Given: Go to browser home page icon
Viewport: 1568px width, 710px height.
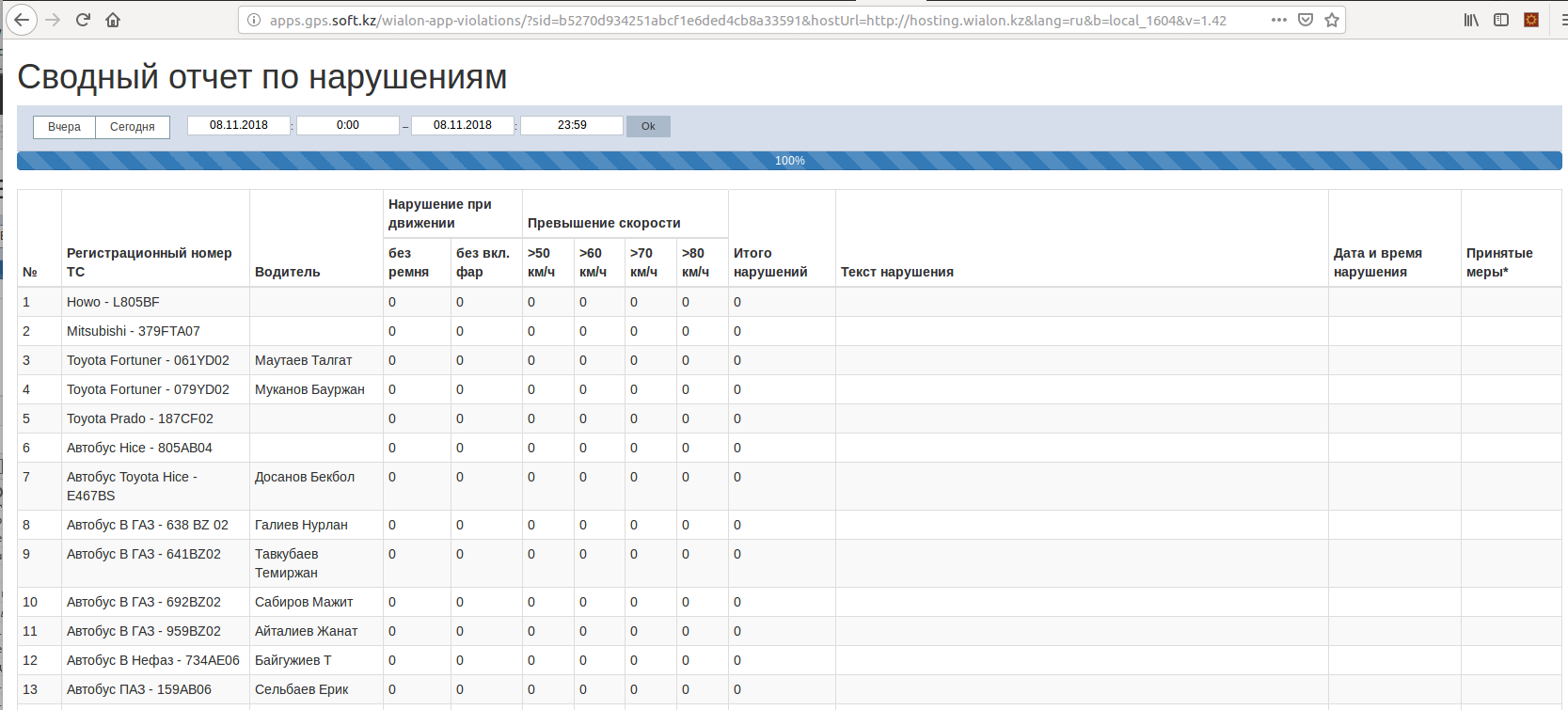Looking at the screenshot, I should click(x=113, y=20).
